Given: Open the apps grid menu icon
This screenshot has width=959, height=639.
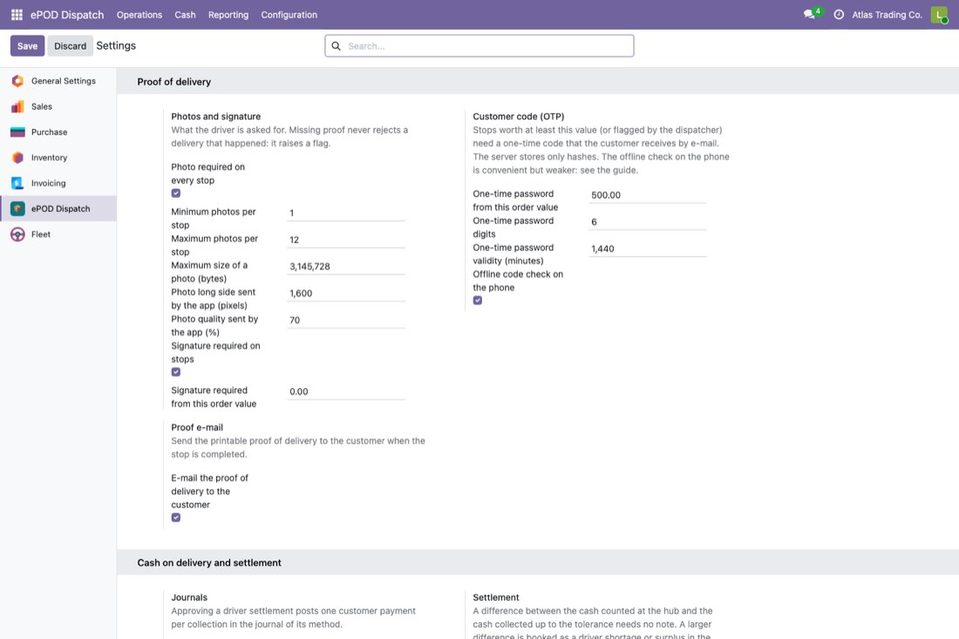Looking at the screenshot, I should 17,15.
